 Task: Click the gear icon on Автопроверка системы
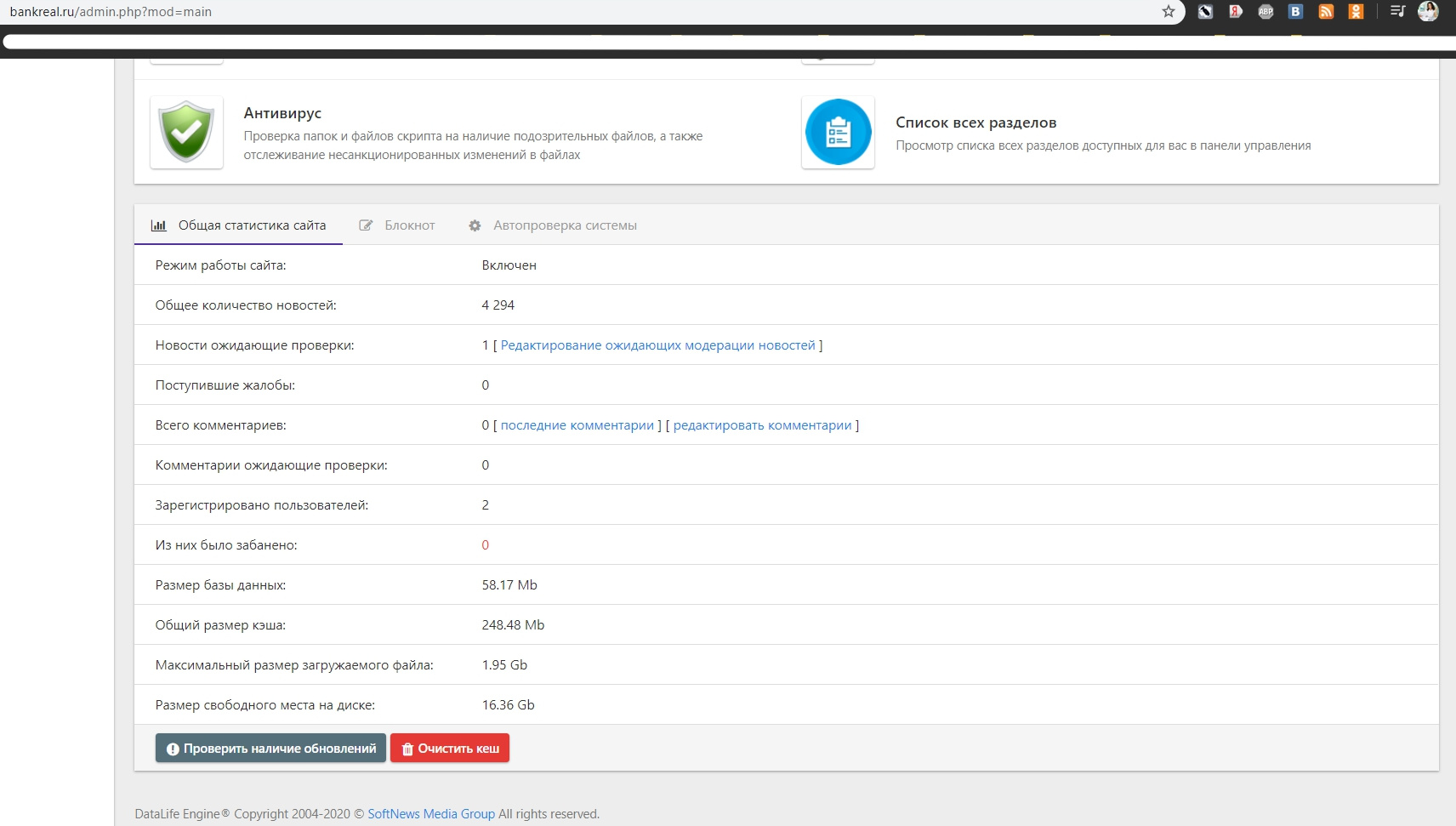click(475, 225)
